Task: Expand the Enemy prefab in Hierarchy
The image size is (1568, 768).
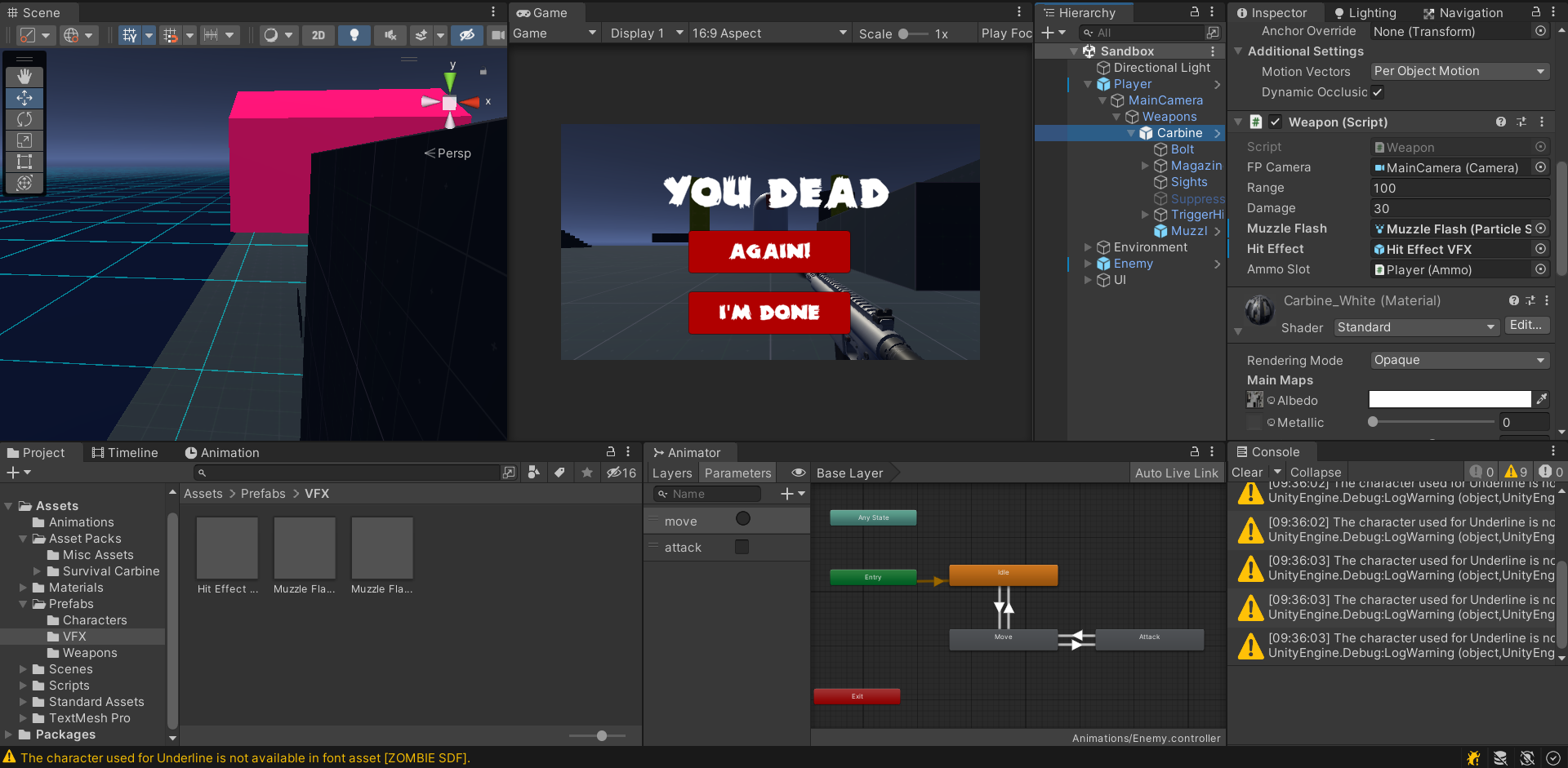Action: point(1088,264)
